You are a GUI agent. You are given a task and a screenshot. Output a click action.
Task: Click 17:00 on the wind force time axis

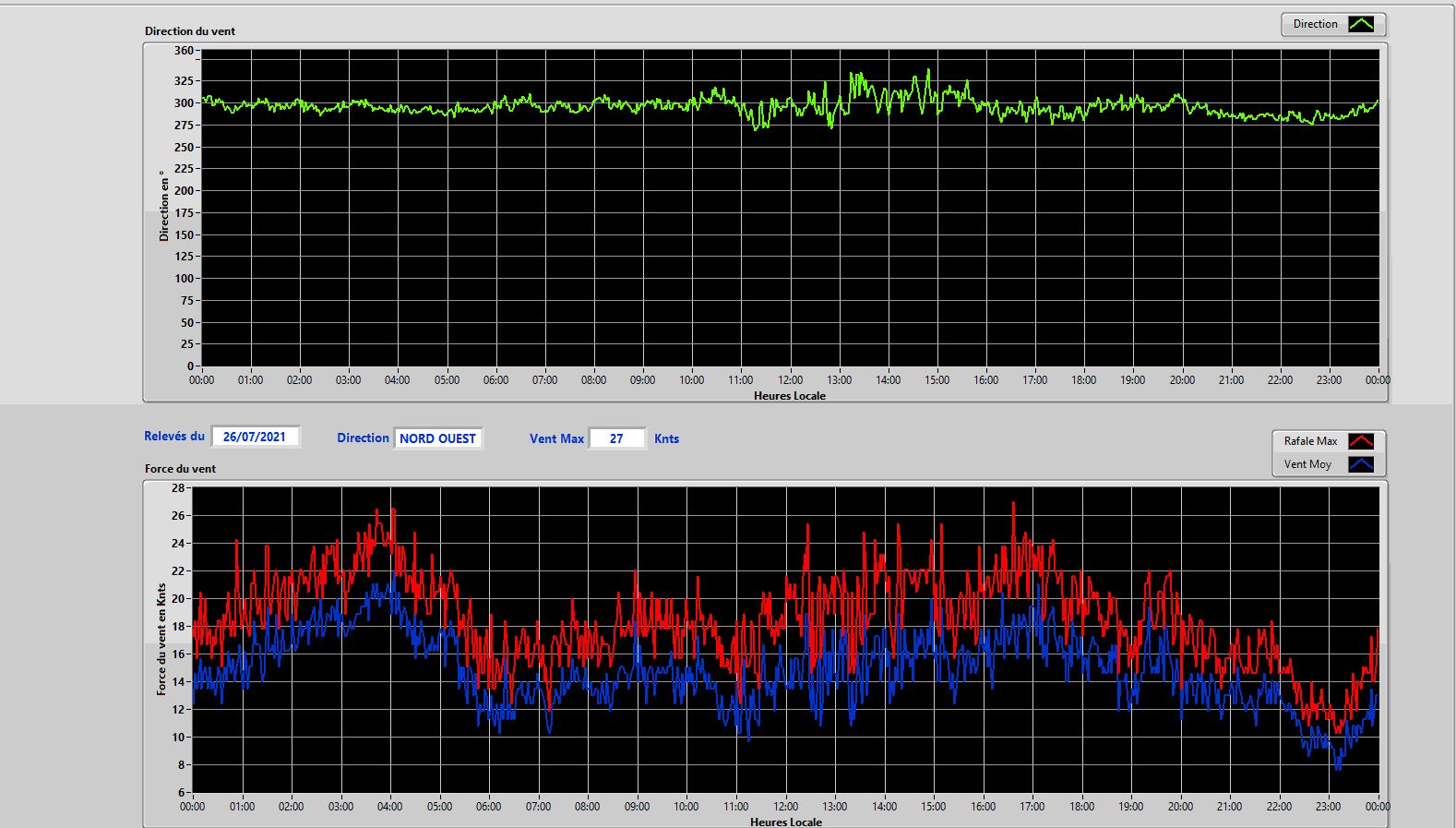click(x=1032, y=807)
